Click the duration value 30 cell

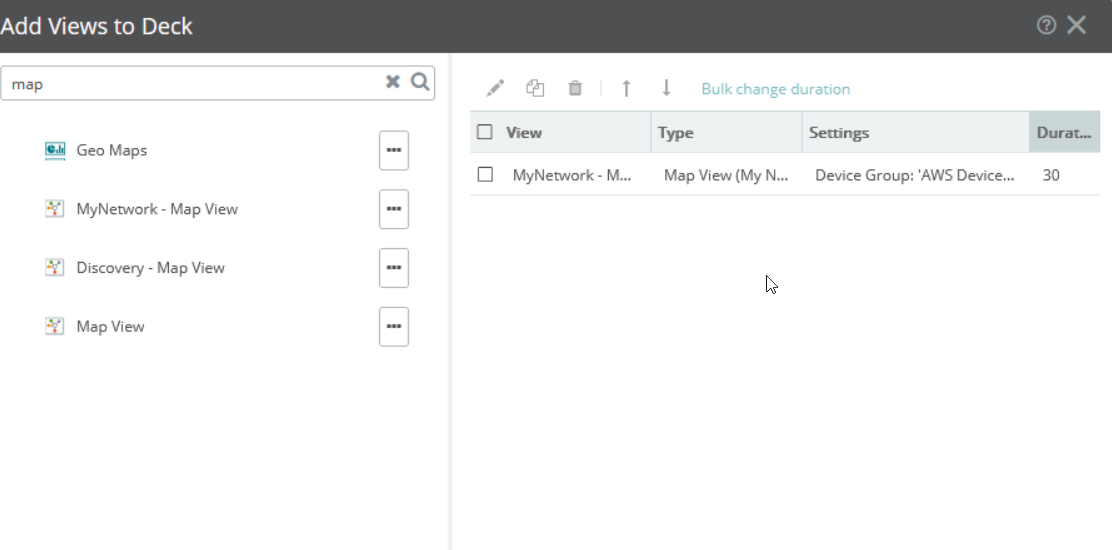1051,175
